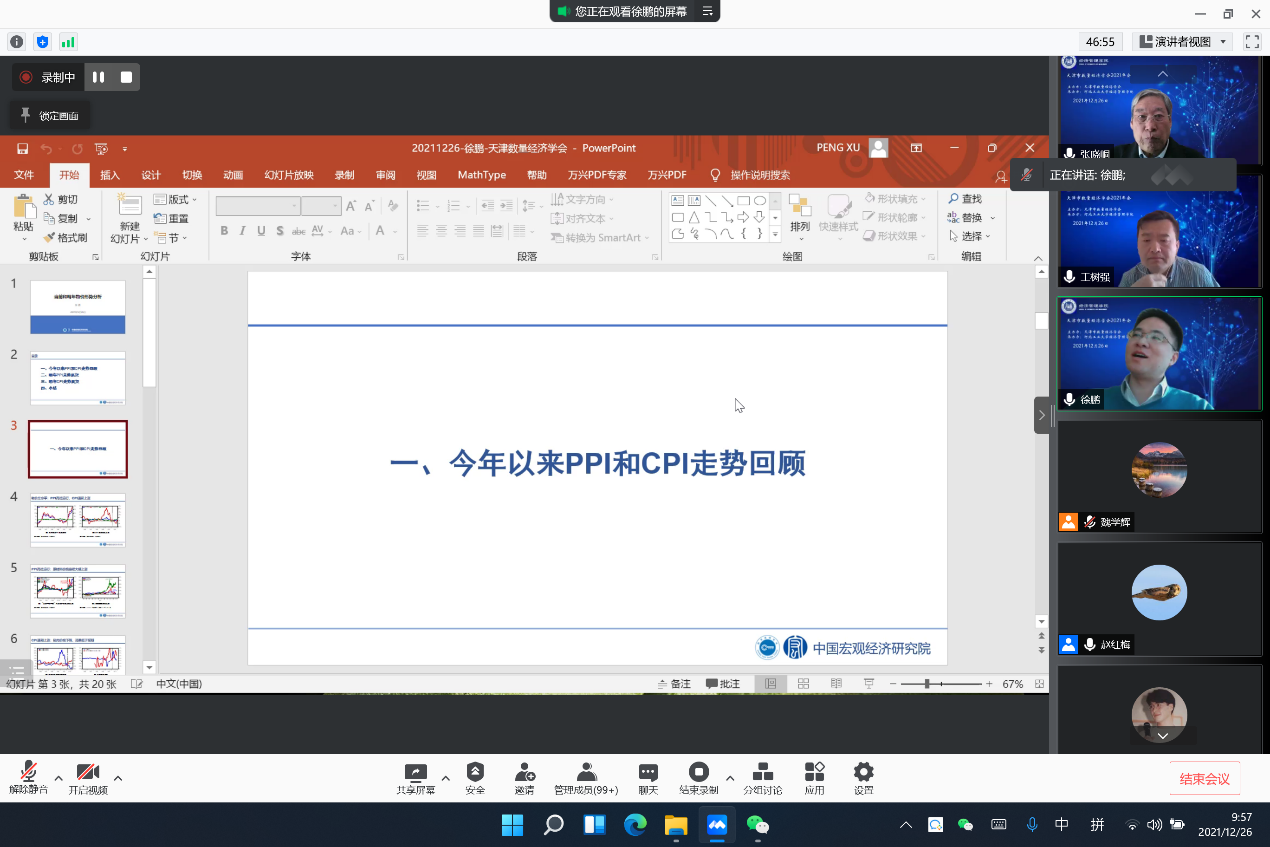The image size is (1270, 847).
Task: Click the Invite participants icon
Action: tap(524, 773)
